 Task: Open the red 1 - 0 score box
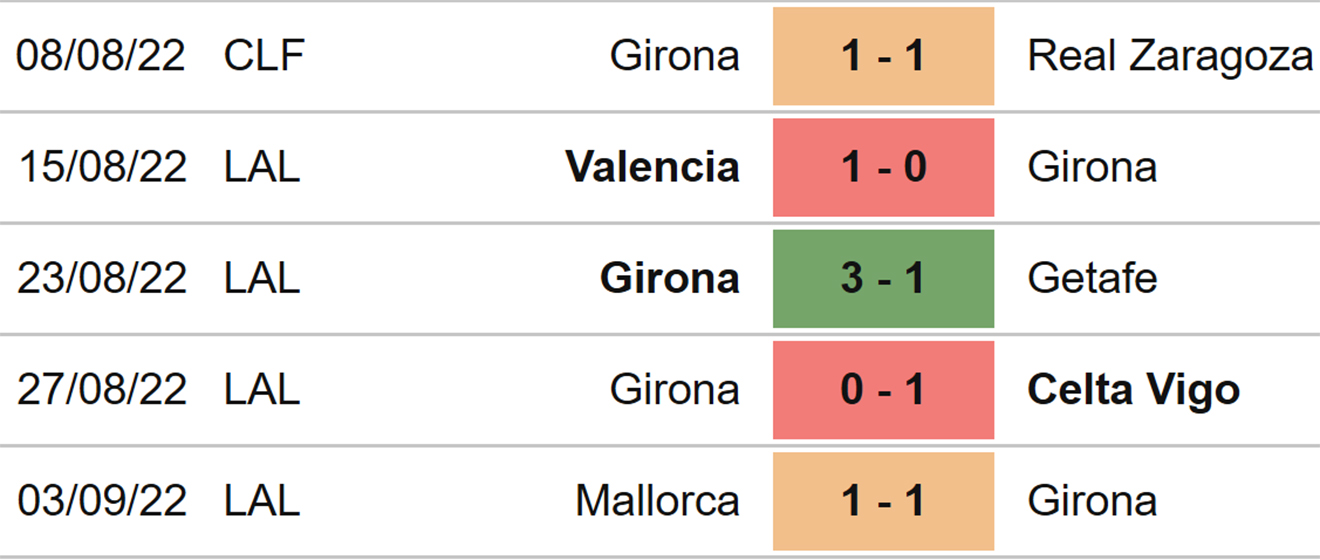[x=883, y=167]
